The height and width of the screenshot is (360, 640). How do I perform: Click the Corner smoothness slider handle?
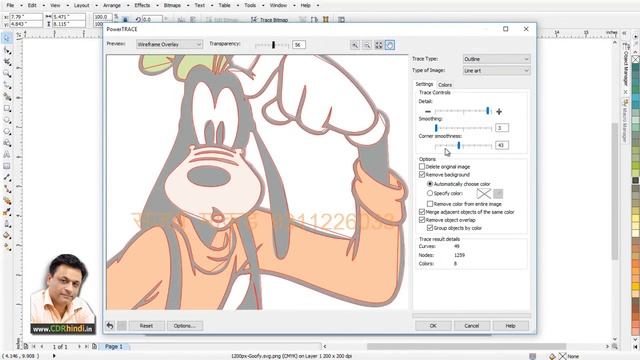pyautogui.click(x=459, y=145)
